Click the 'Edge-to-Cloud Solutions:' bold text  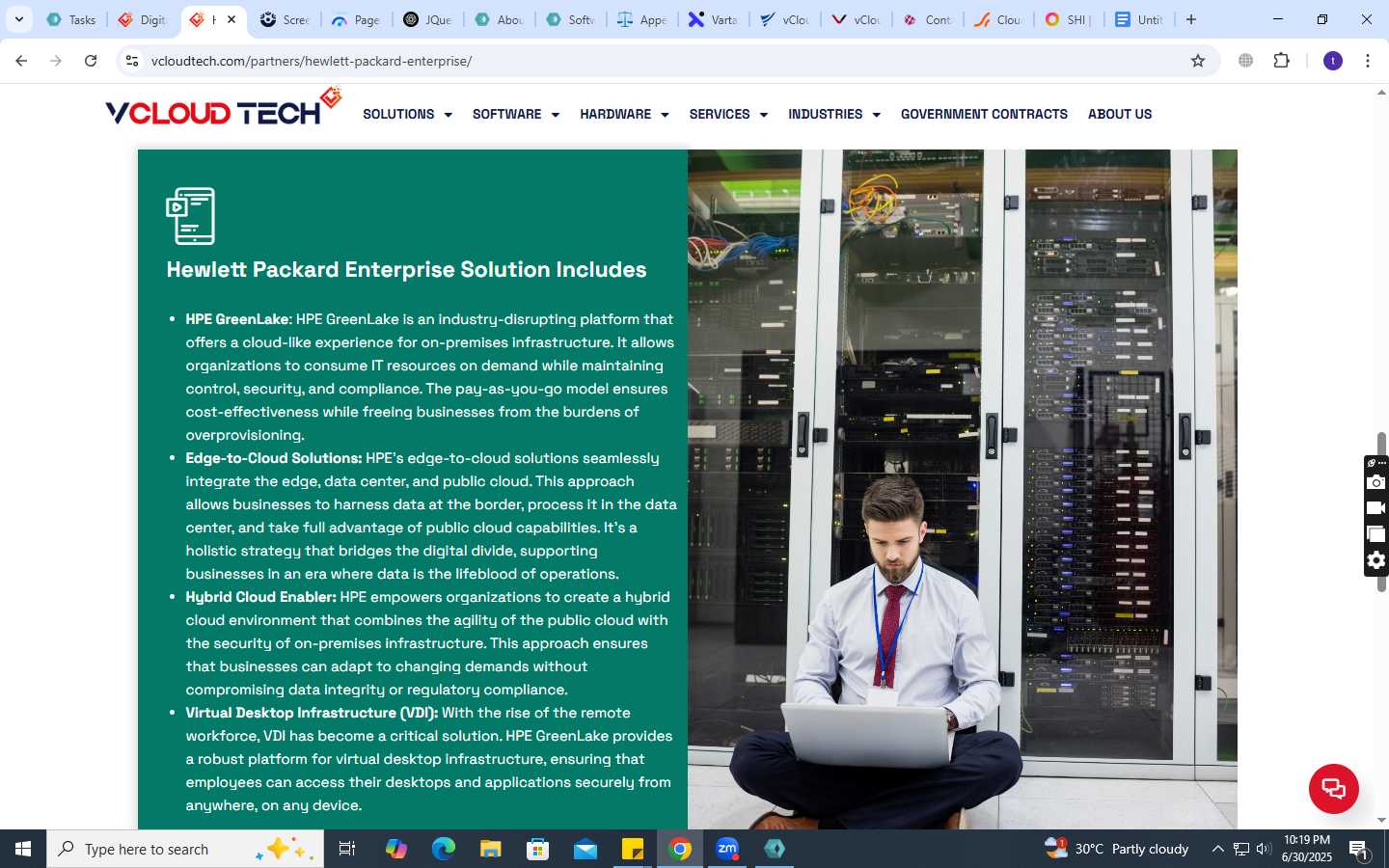(x=274, y=458)
